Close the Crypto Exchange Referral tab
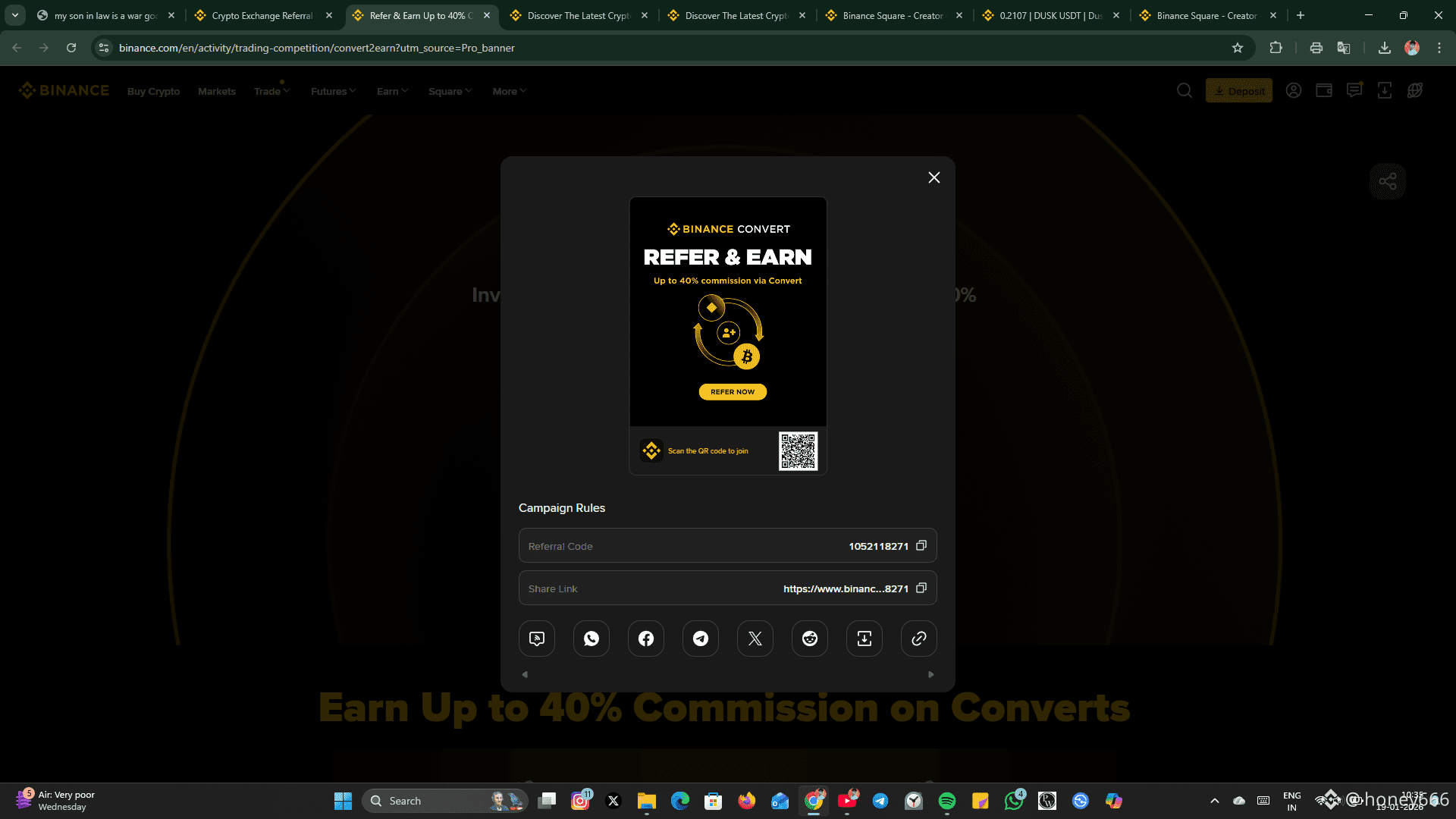This screenshot has height=819, width=1456. 329,15
